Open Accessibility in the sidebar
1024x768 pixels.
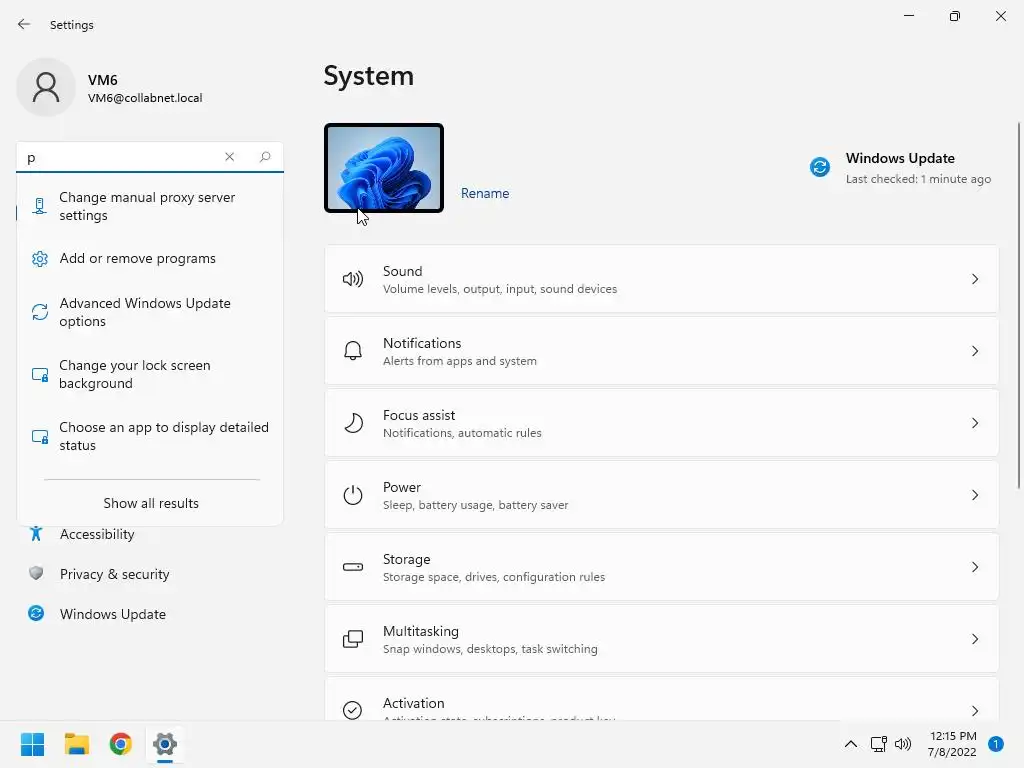[x=97, y=534]
